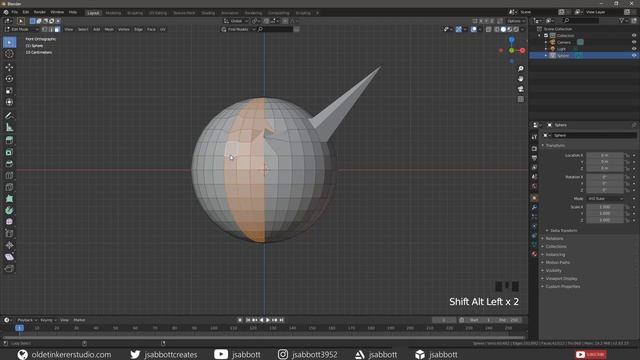
Task: Select the Annotate tool
Action: click(9, 116)
